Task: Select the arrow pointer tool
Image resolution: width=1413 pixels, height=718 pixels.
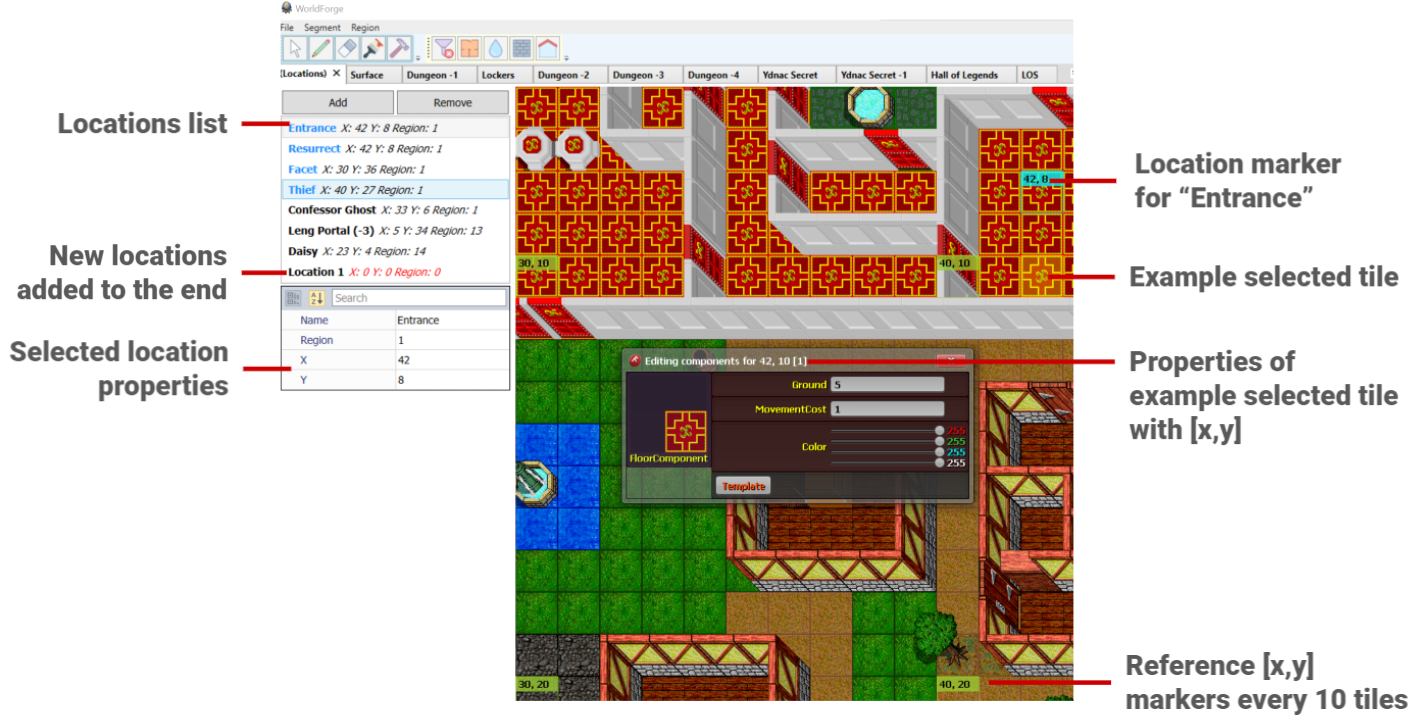Action: click(294, 49)
